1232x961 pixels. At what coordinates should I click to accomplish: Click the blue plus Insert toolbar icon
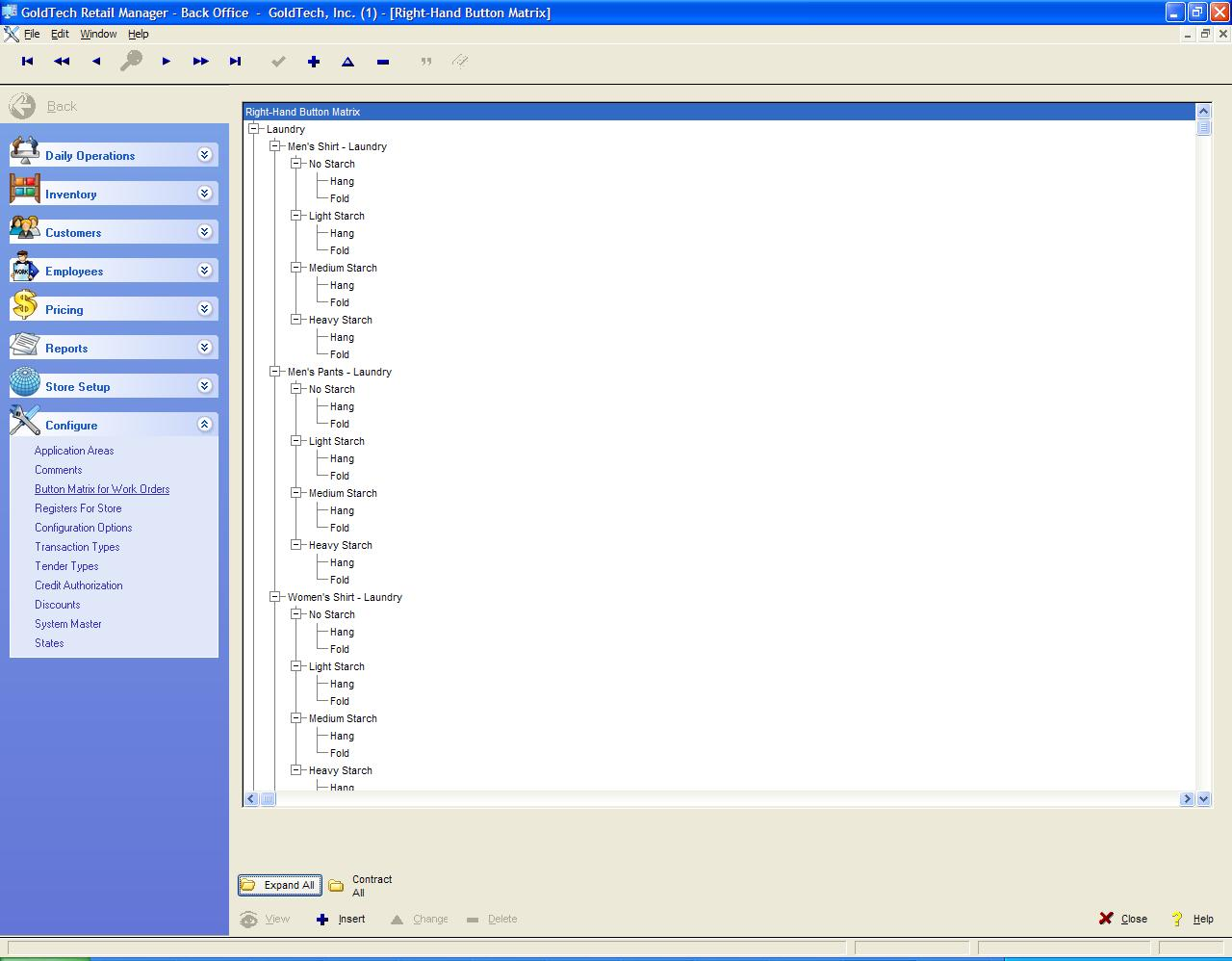pyautogui.click(x=314, y=61)
